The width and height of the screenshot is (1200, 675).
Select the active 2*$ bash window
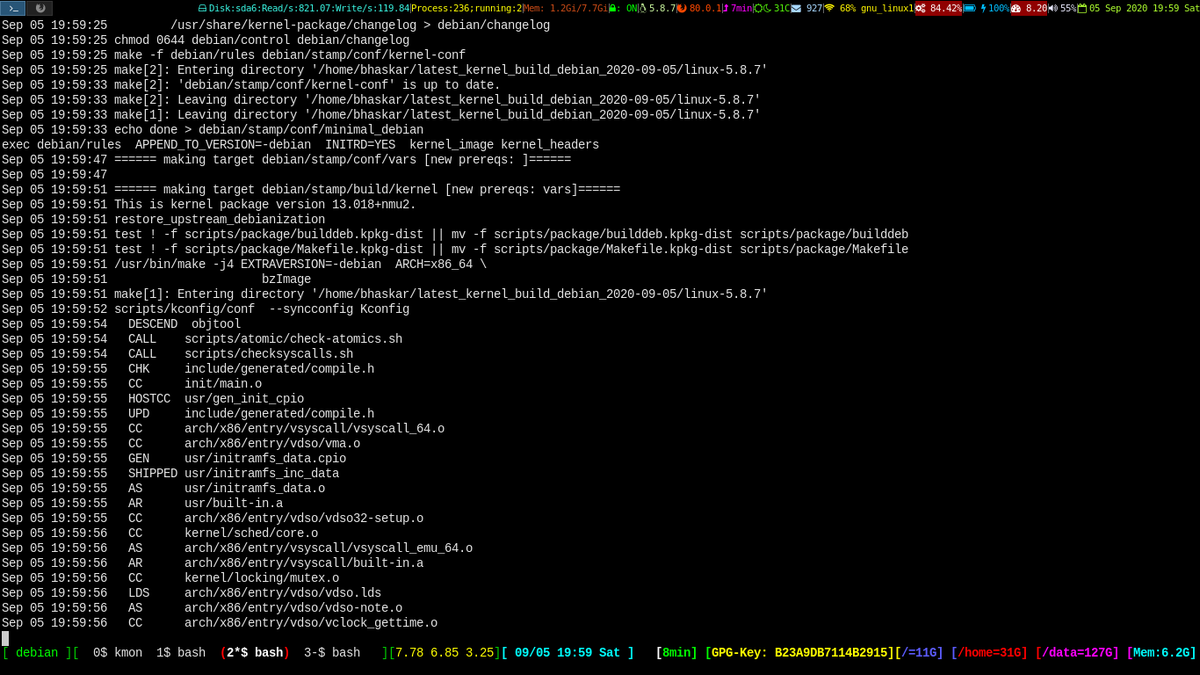coord(255,653)
